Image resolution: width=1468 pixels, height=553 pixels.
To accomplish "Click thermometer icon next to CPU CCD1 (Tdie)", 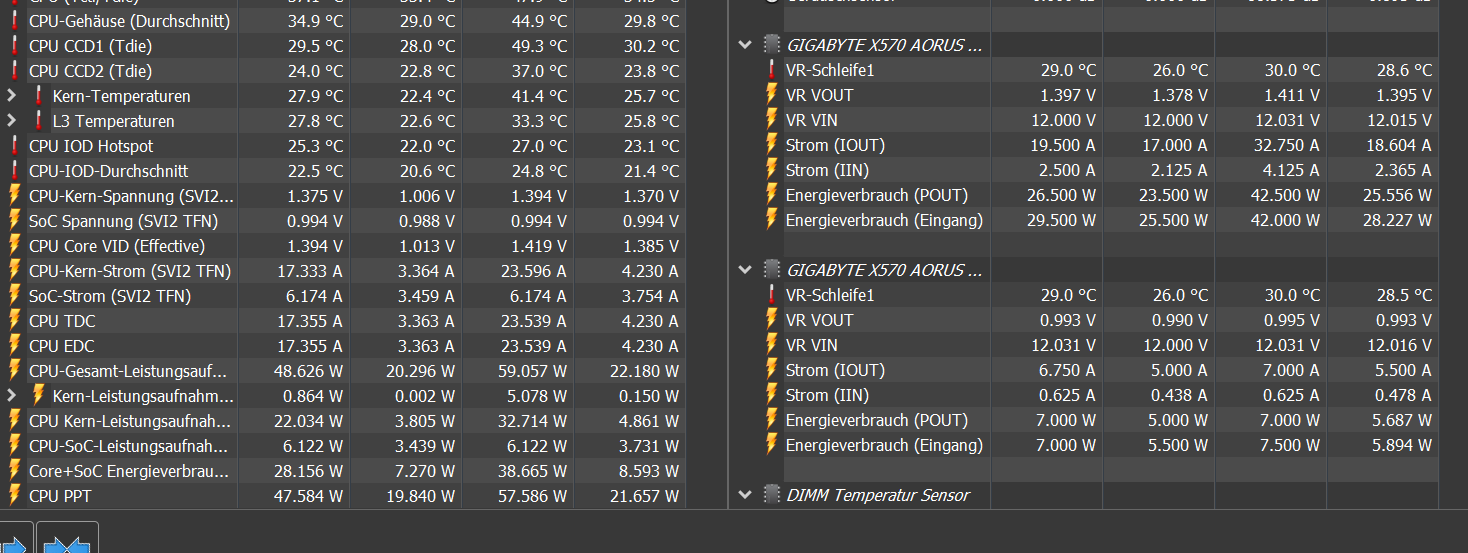I will click(x=15, y=46).
